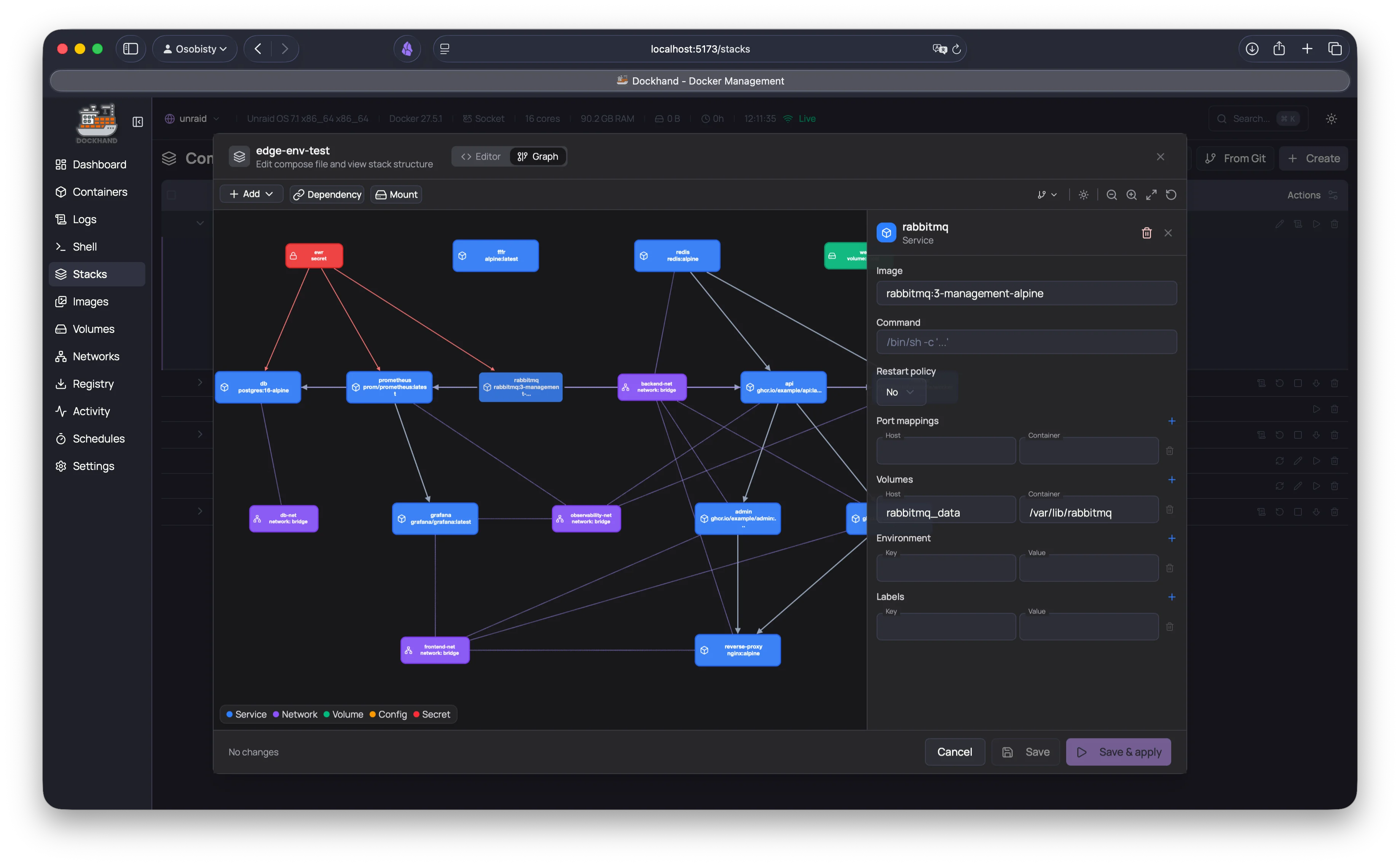Delete the rabbitmq service via trash icon
The height and width of the screenshot is (866, 1400).
pyautogui.click(x=1147, y=233)
